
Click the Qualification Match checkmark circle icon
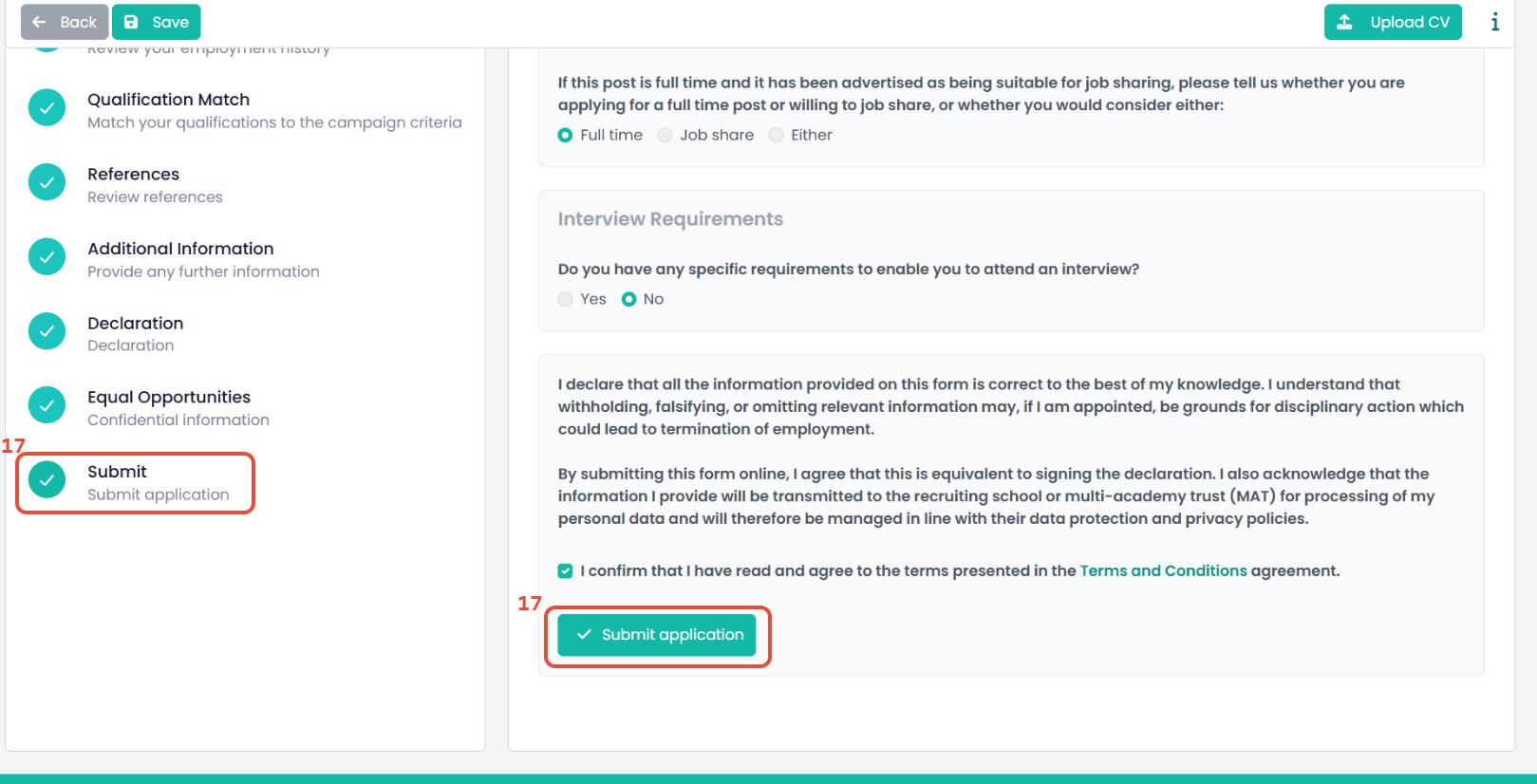[x=47, y=108]
